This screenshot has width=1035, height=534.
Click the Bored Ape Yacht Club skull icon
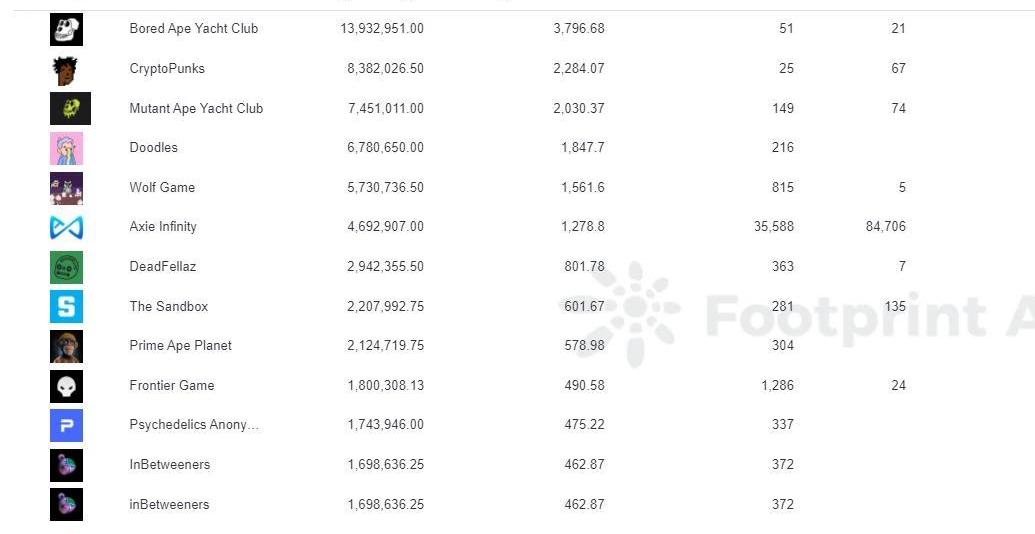click(x=67, y=29)
